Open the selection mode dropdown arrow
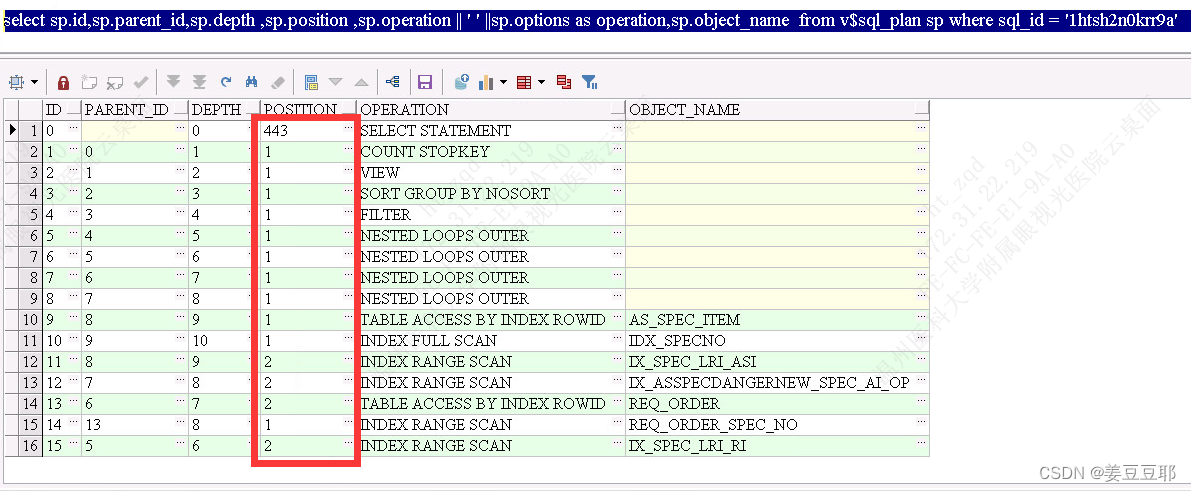Screen dimensions: 1191x491 pos(34,82)
